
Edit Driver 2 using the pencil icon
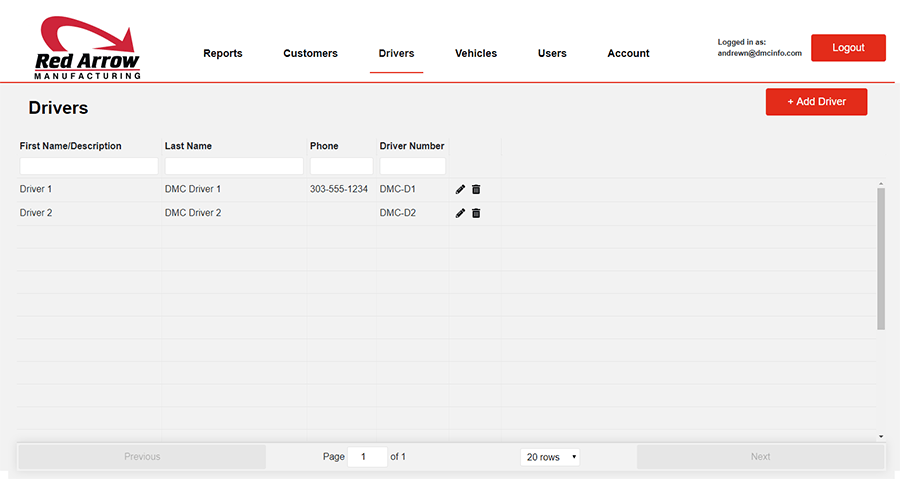tap(460, 213)
